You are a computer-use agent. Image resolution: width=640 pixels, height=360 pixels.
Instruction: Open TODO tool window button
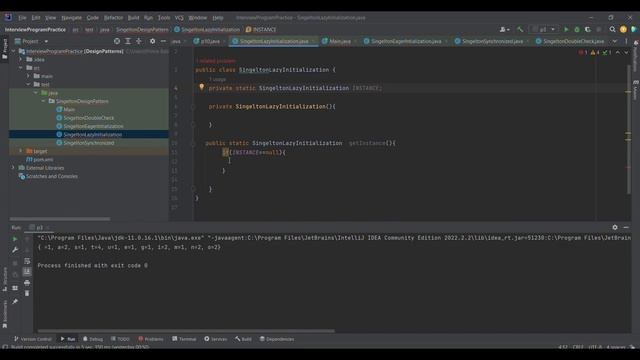(120, 339)
